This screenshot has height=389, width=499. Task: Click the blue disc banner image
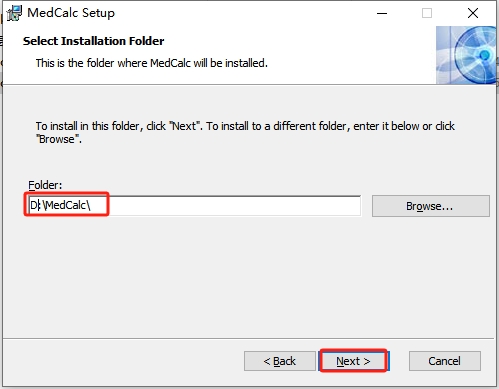click(466, 55)
